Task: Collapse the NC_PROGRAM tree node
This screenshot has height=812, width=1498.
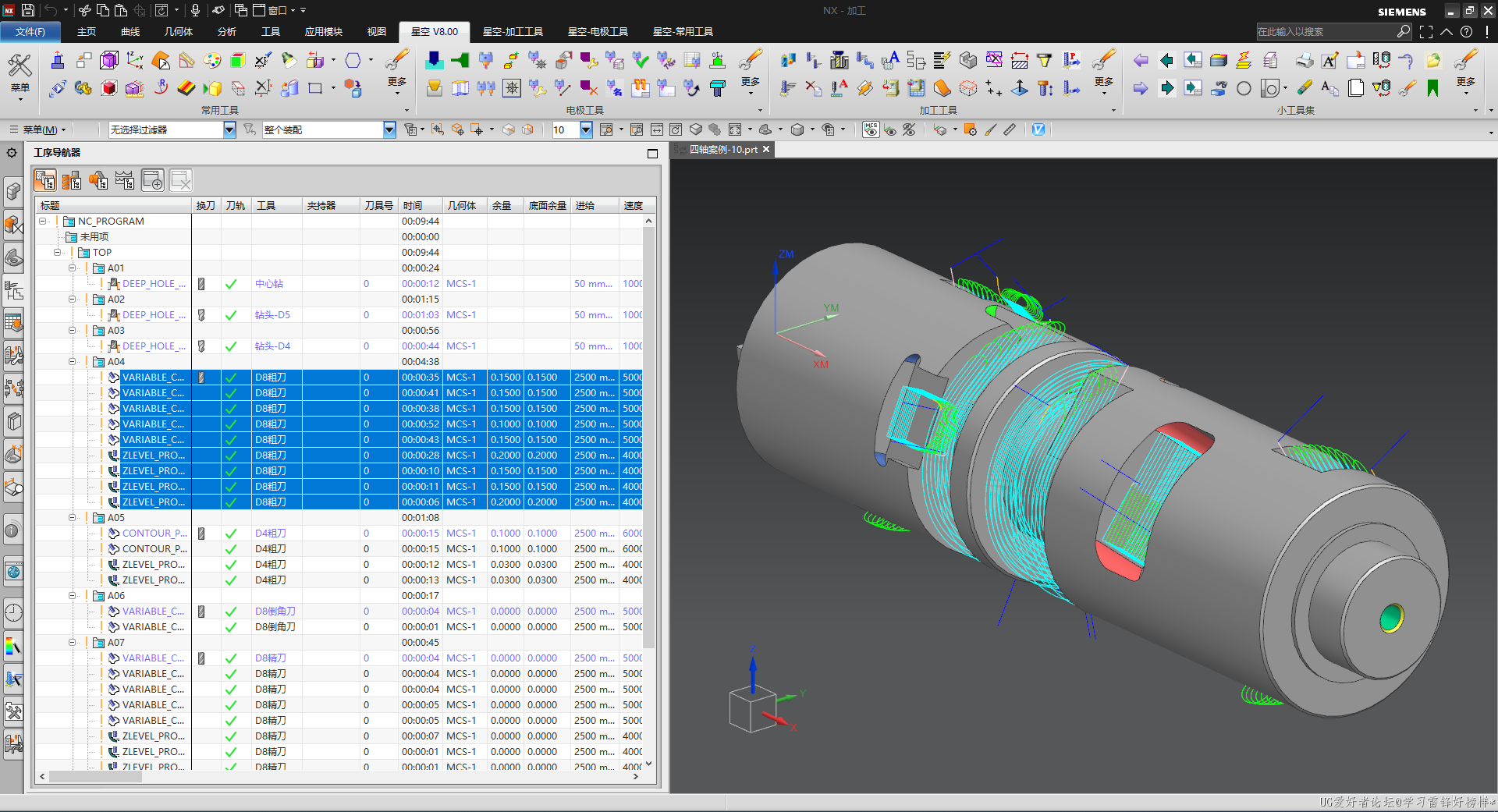Action: (43, 222)
